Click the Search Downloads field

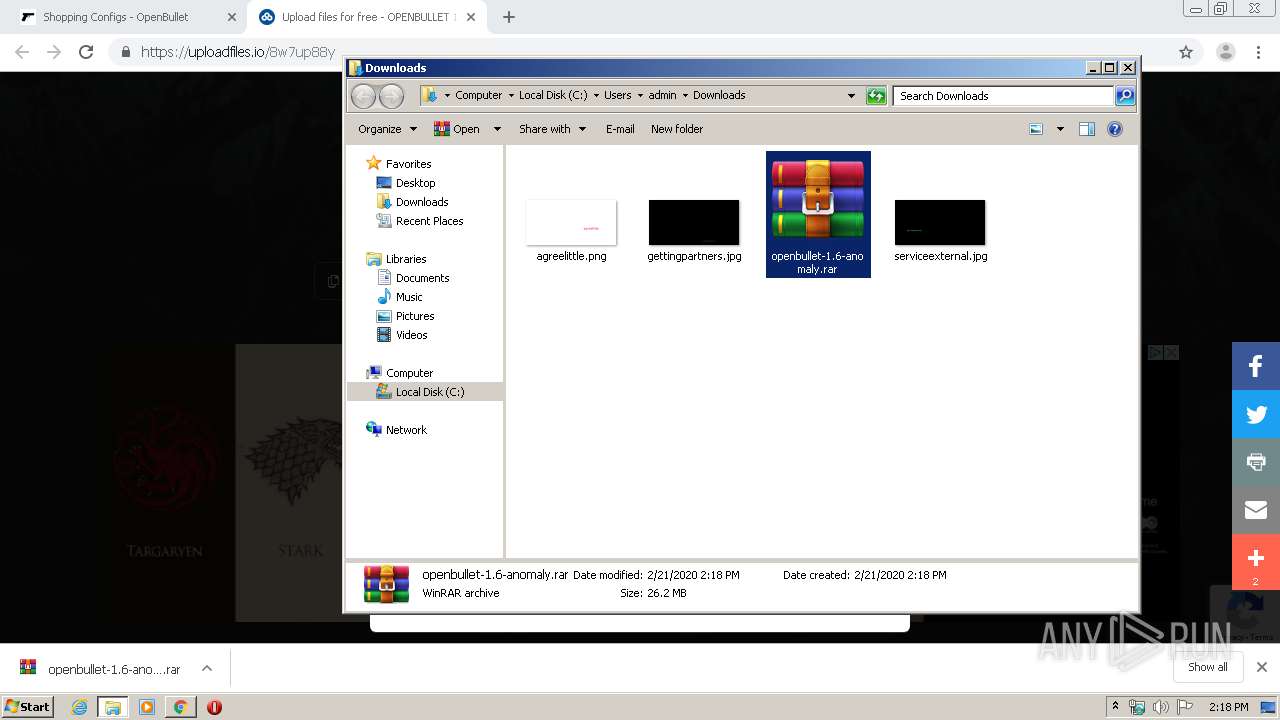pyautogui.click(x=1003, y=96)
